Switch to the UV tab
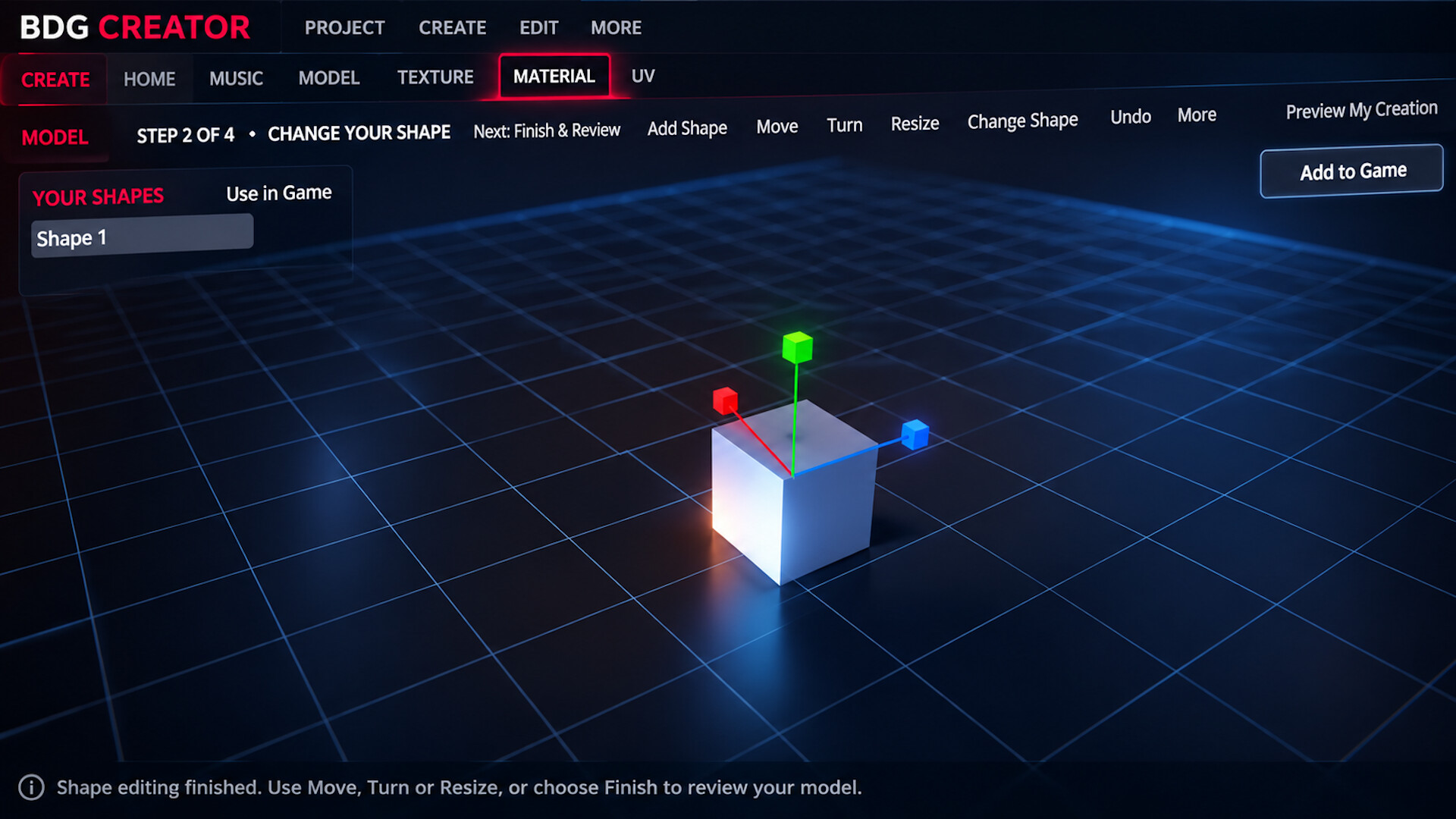 pos(643,76)
